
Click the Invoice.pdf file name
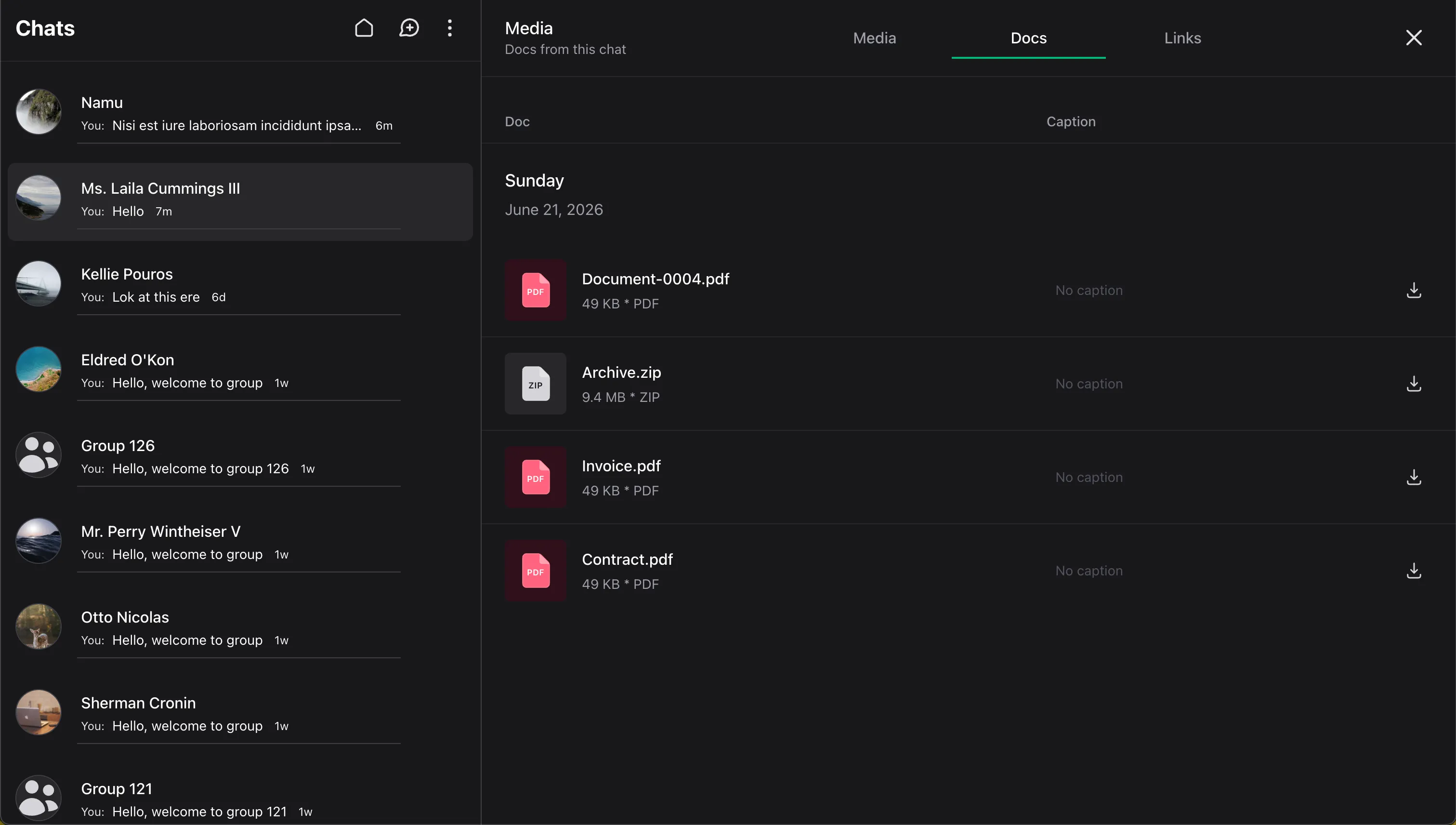pos(621,466)
